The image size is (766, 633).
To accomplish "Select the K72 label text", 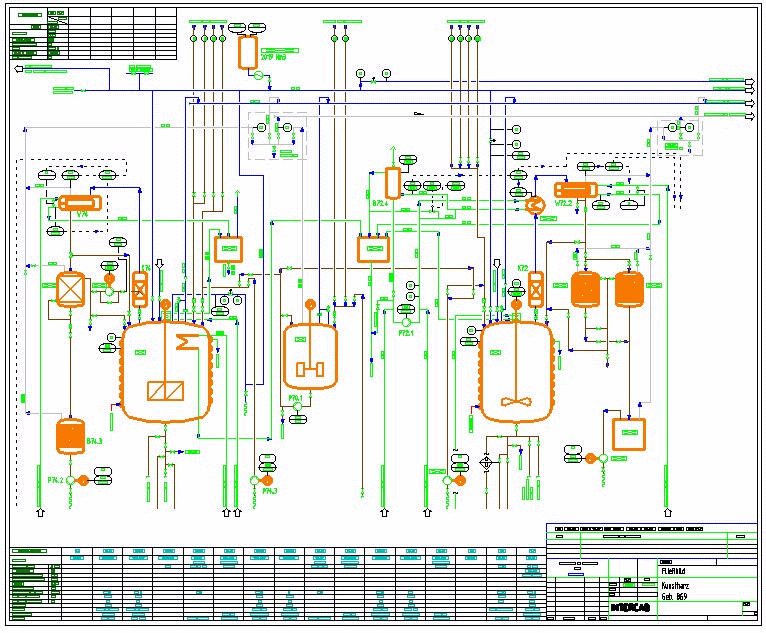I will click(x=523, y=268).
